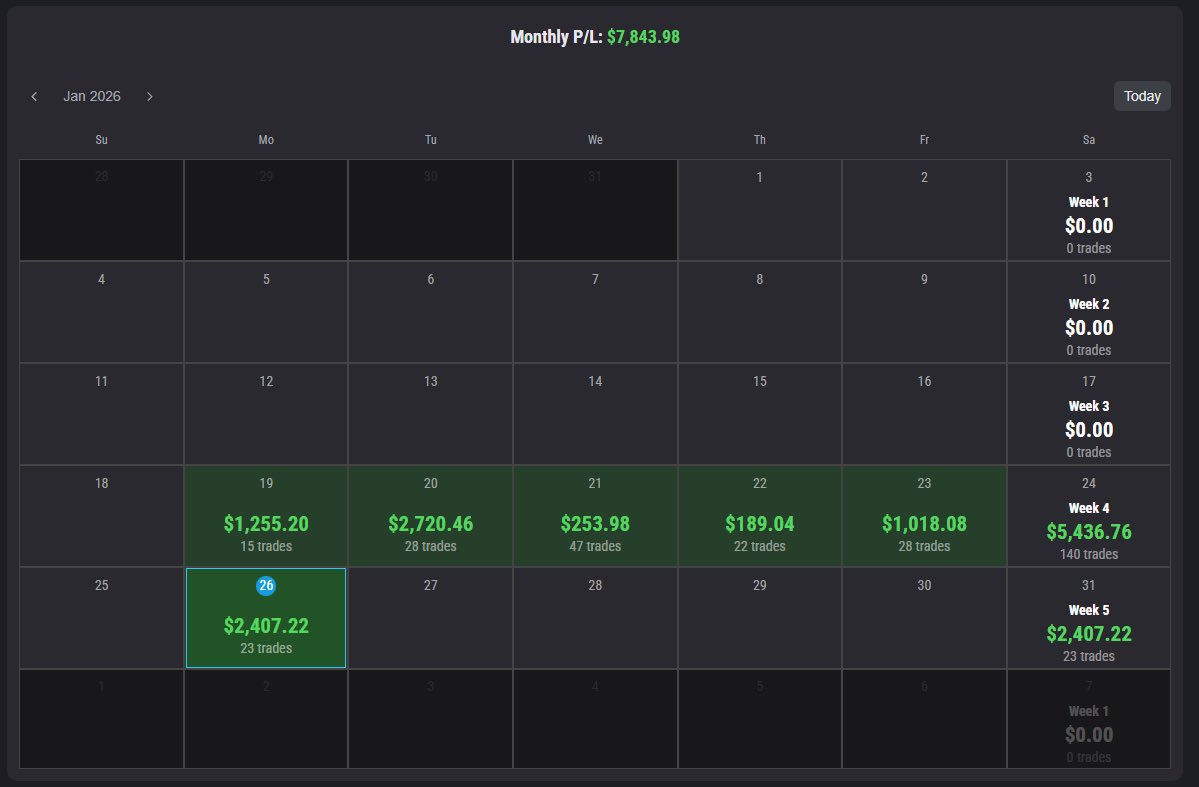This screenshot has height=787, width=1199.
Task: Click the blue 26 date badge
Action: tap(266, 586)
